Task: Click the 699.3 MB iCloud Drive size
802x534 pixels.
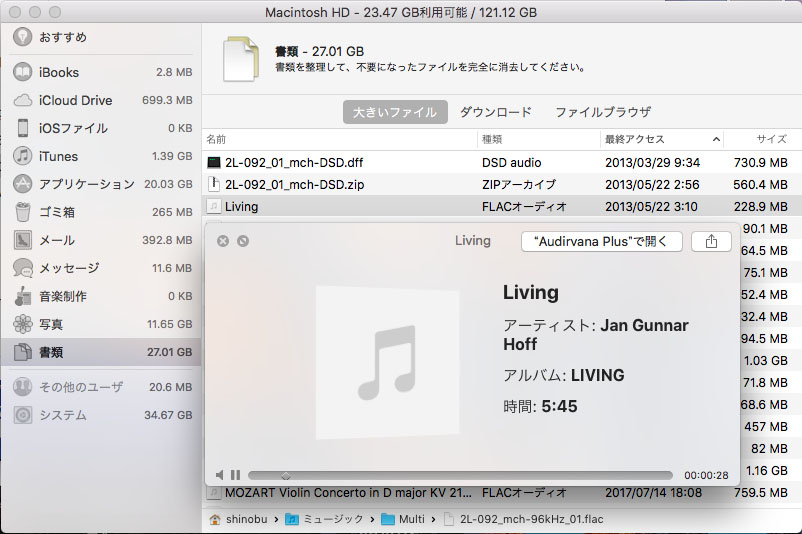Action: (x=167, y=100)
